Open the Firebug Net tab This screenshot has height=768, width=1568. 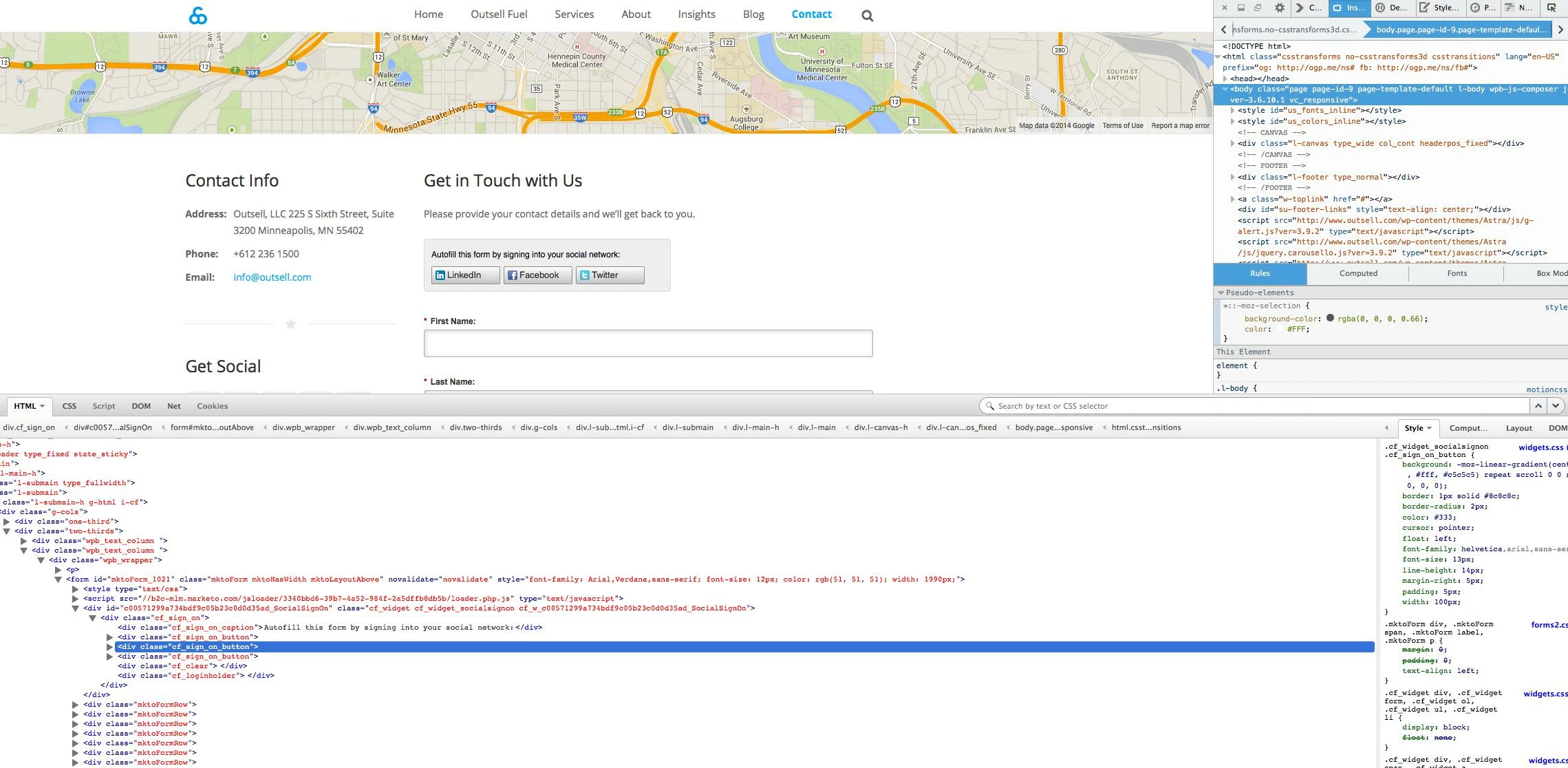point(173,406)
